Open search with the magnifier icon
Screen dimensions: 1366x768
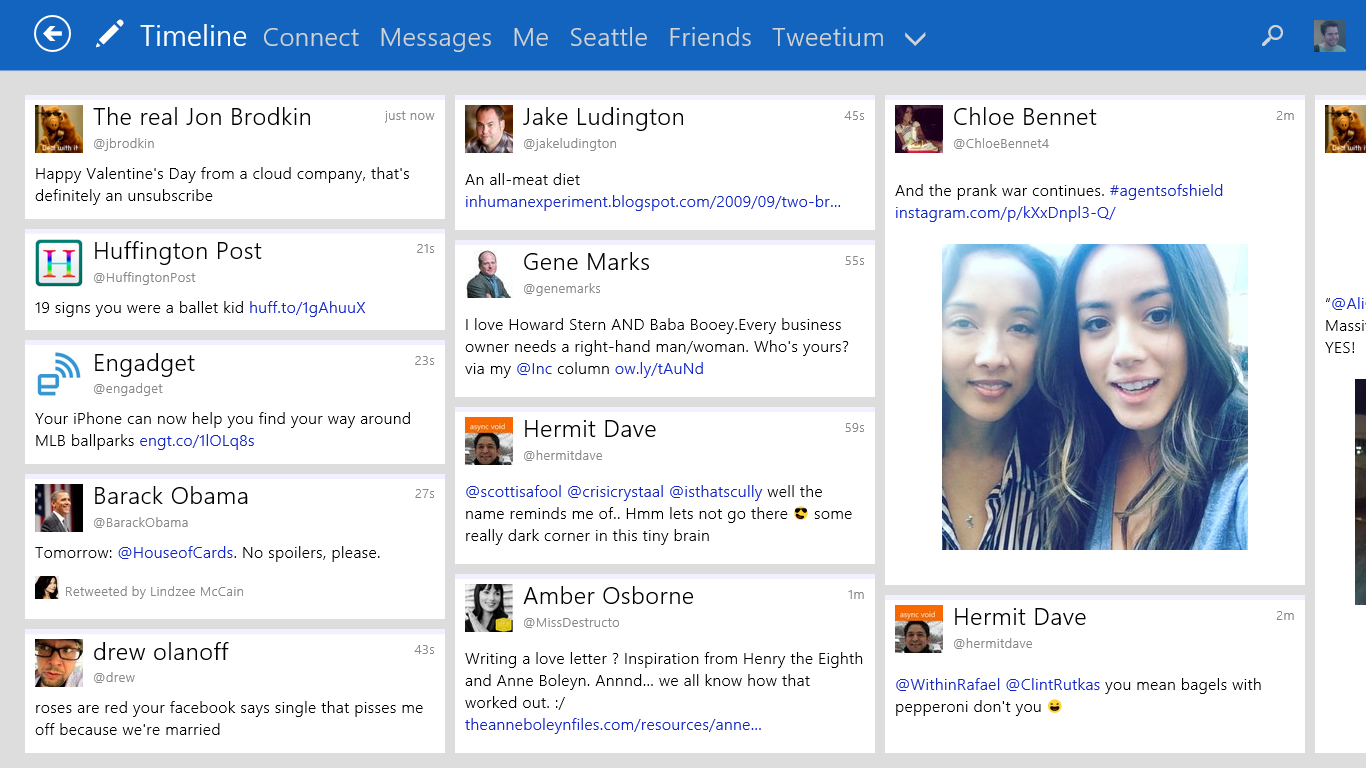1272,36
